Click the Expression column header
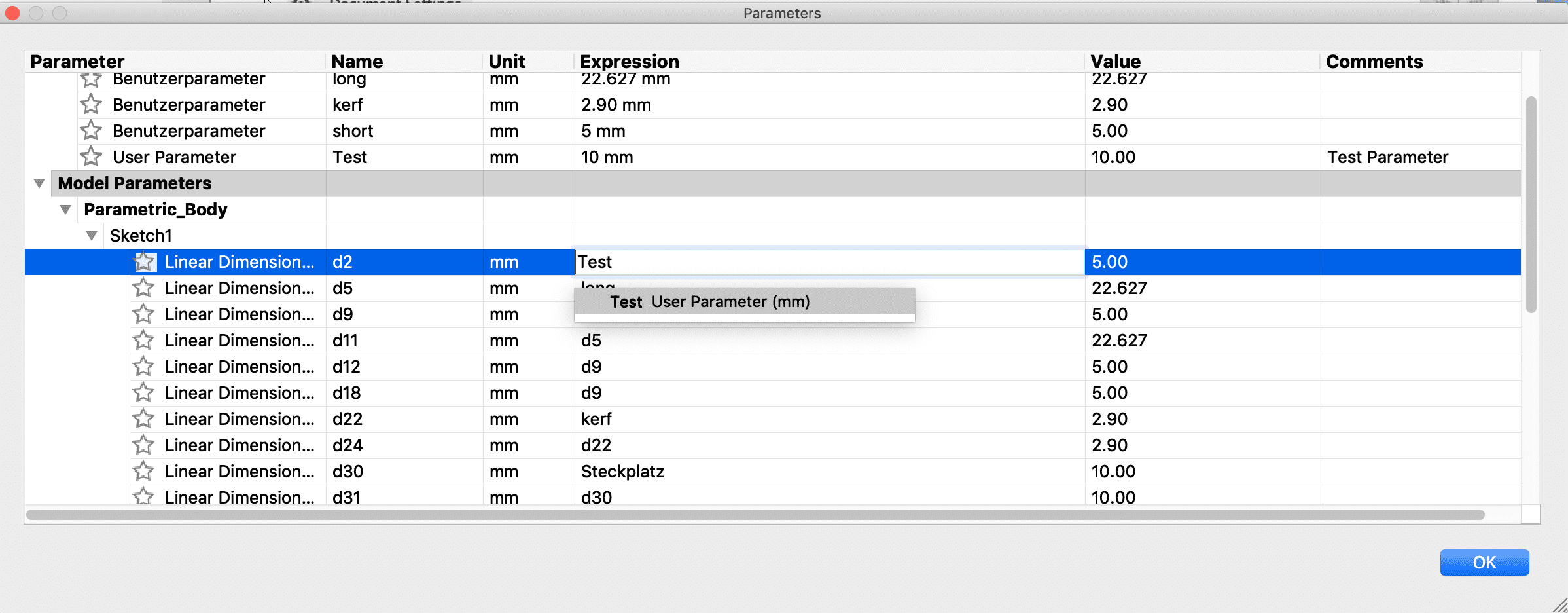This screenshot has width=1568, height=613. (630, 62)
